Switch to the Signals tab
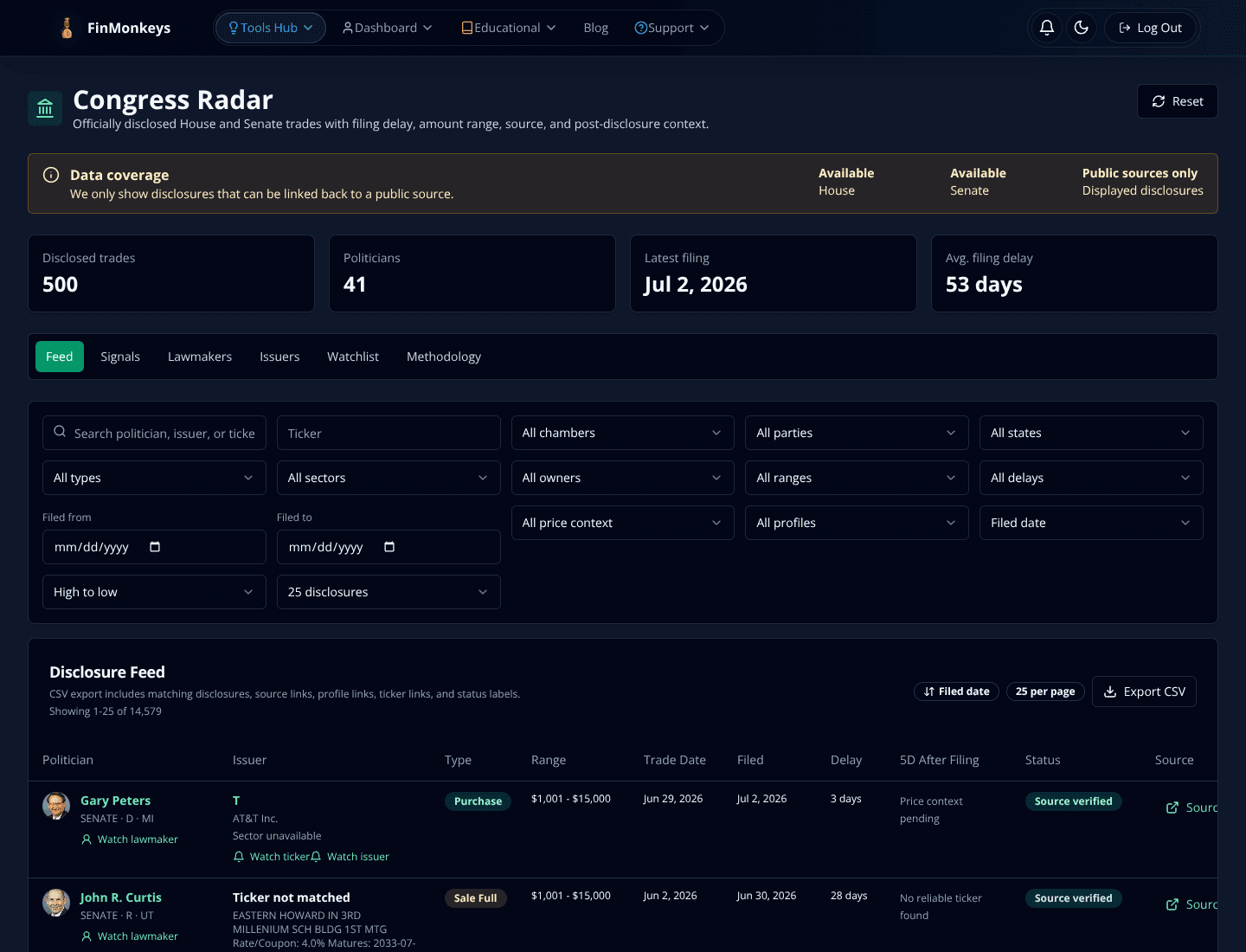Image resolution: width=1246 pixels, height=952 pixels. [120, 357]
